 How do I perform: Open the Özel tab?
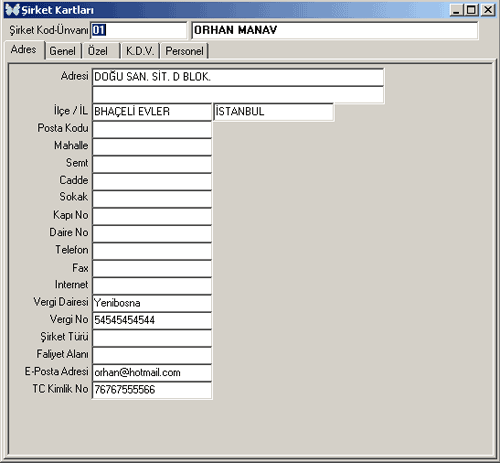click(x=100, y=51)
